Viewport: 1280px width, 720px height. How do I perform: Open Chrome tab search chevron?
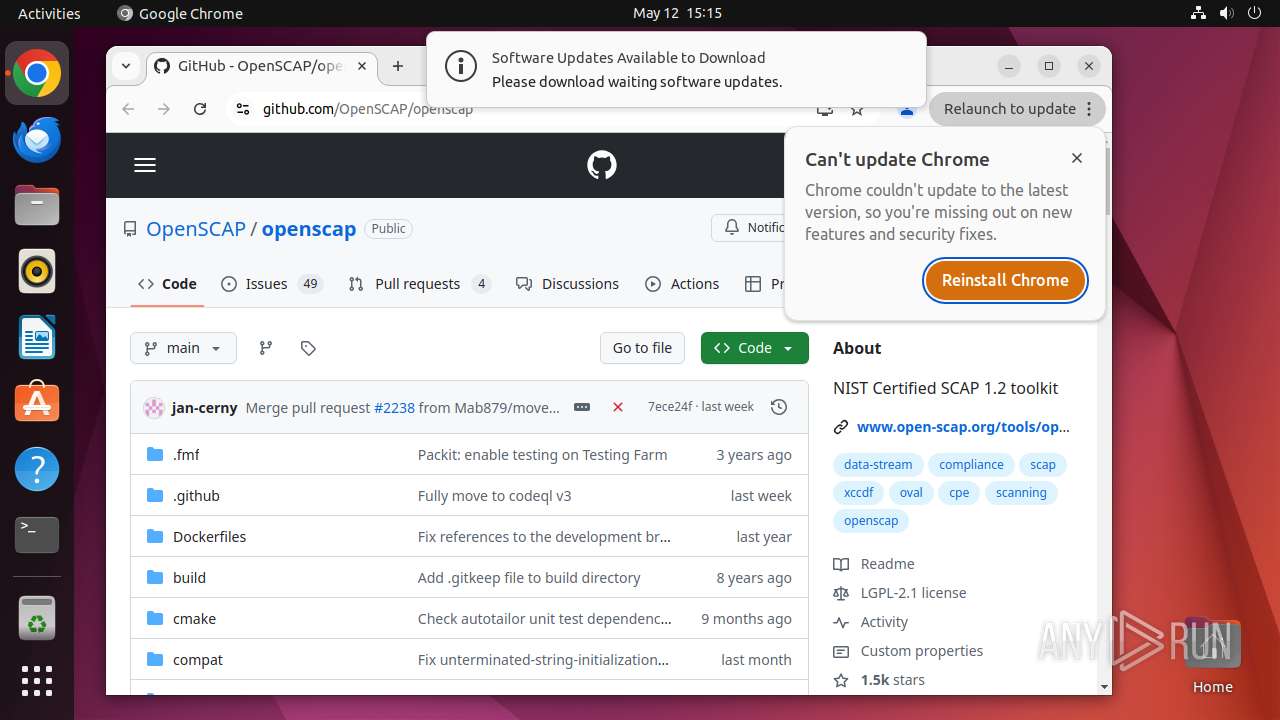[x=126, y=66]
